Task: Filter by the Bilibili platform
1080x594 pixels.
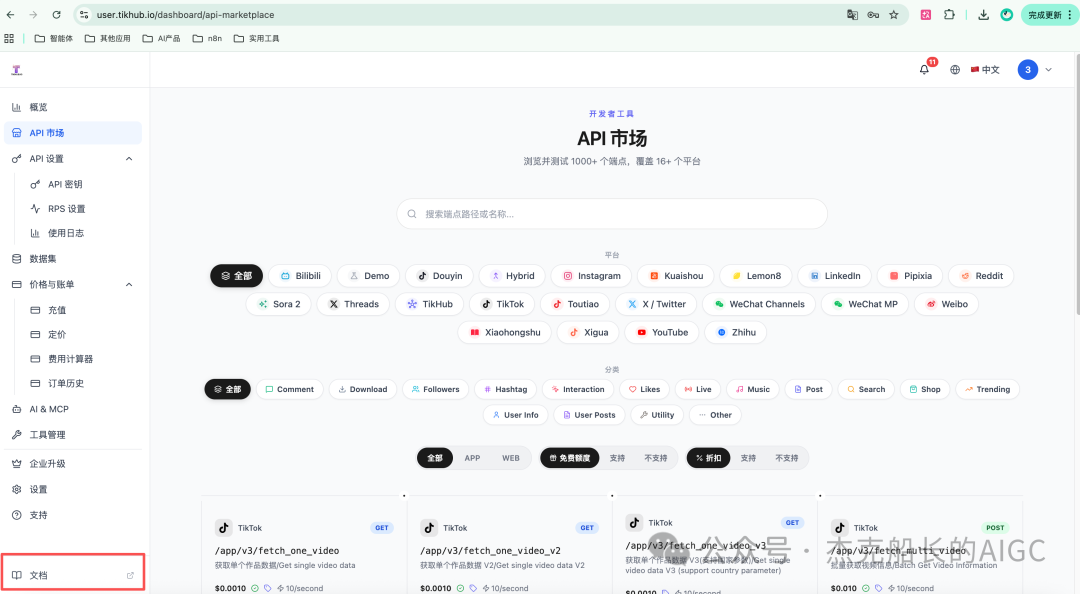Action: (x=300, y=276)
